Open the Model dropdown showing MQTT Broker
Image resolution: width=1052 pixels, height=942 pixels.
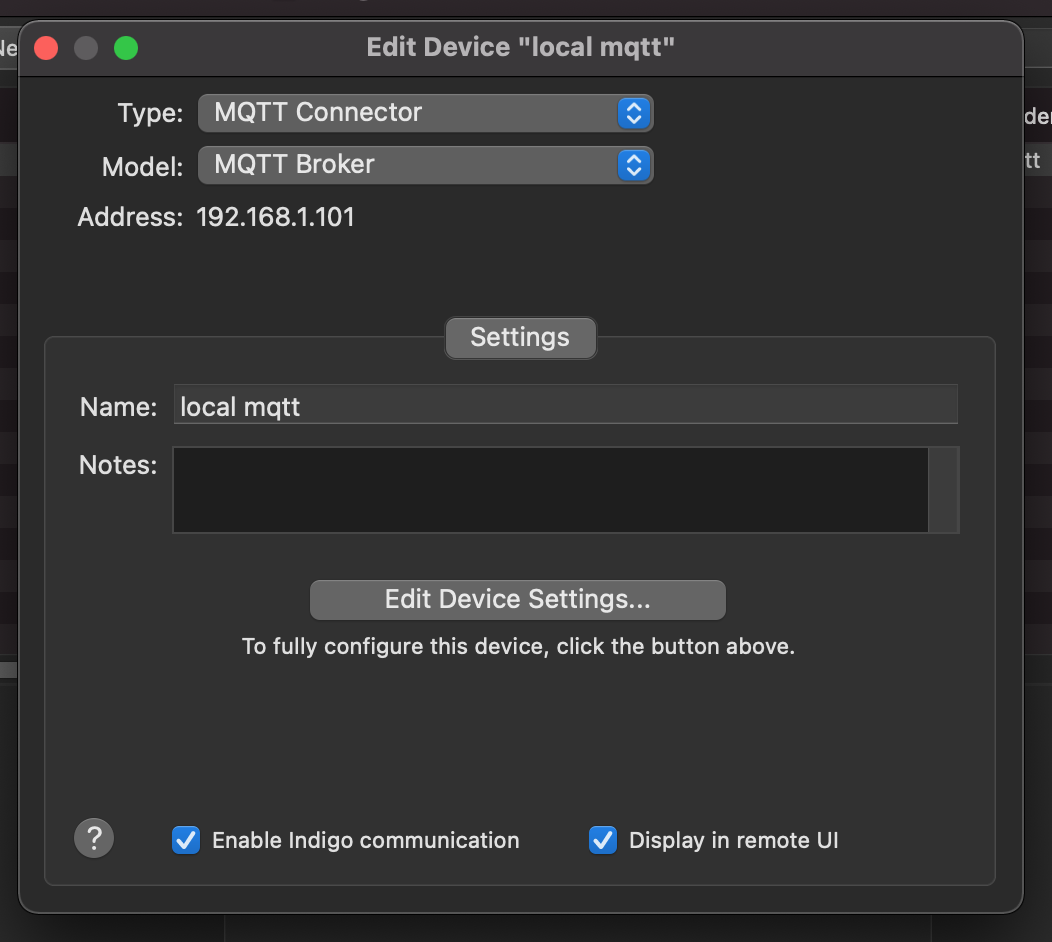425,165
